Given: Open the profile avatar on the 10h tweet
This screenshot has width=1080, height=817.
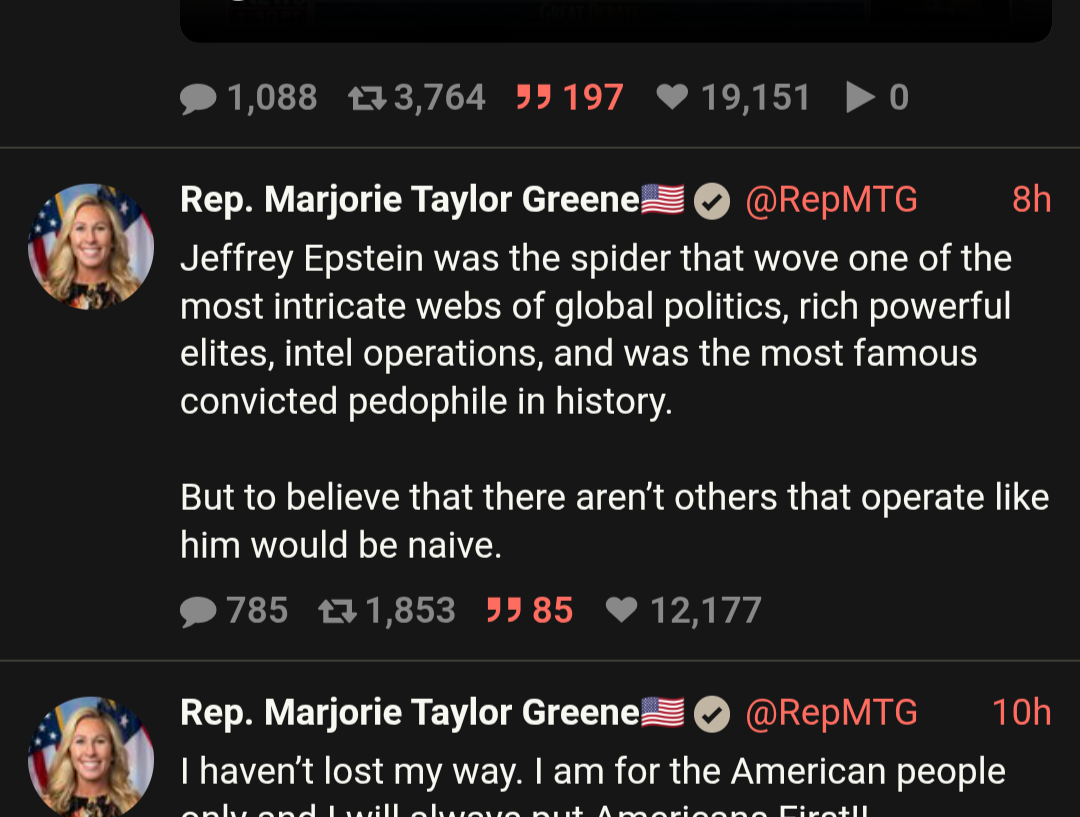Looking at the screenshot, I should point(91,757).
